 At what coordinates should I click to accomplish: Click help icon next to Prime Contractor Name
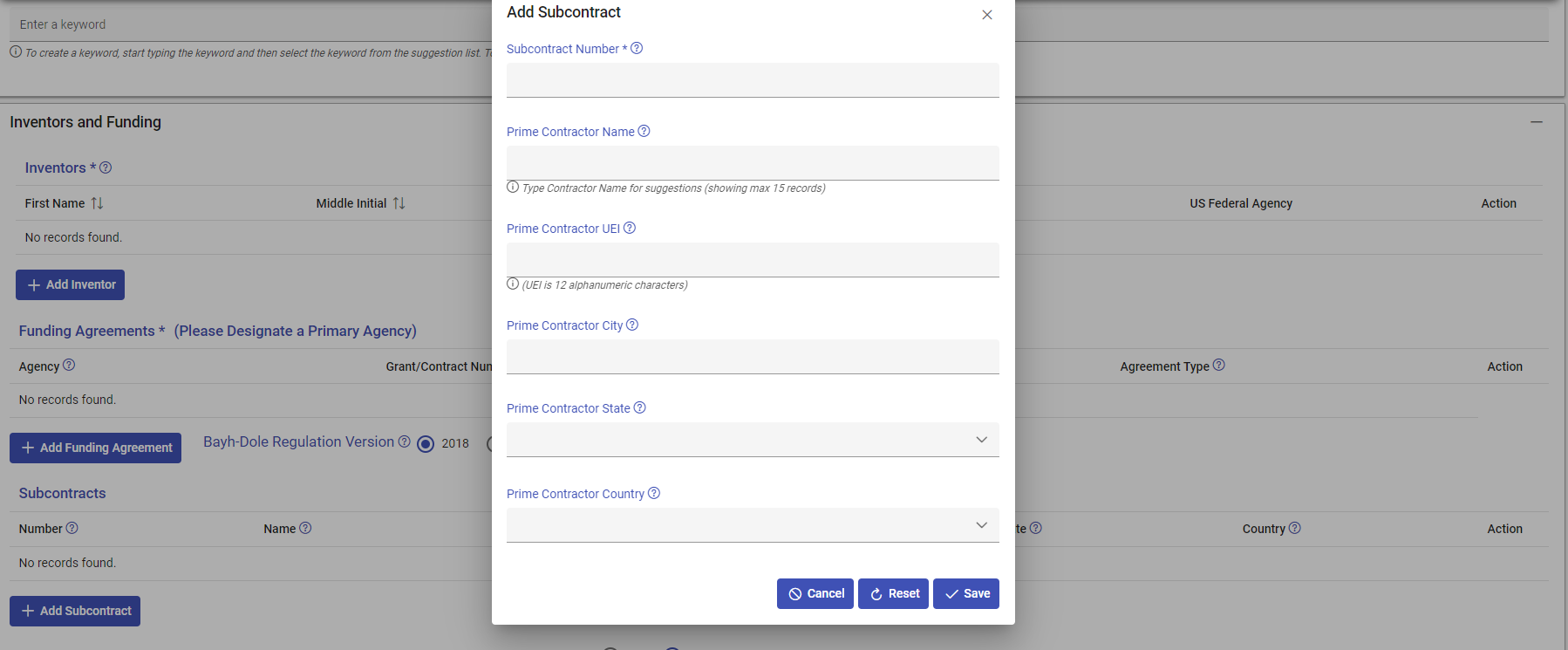pos(644,132)
